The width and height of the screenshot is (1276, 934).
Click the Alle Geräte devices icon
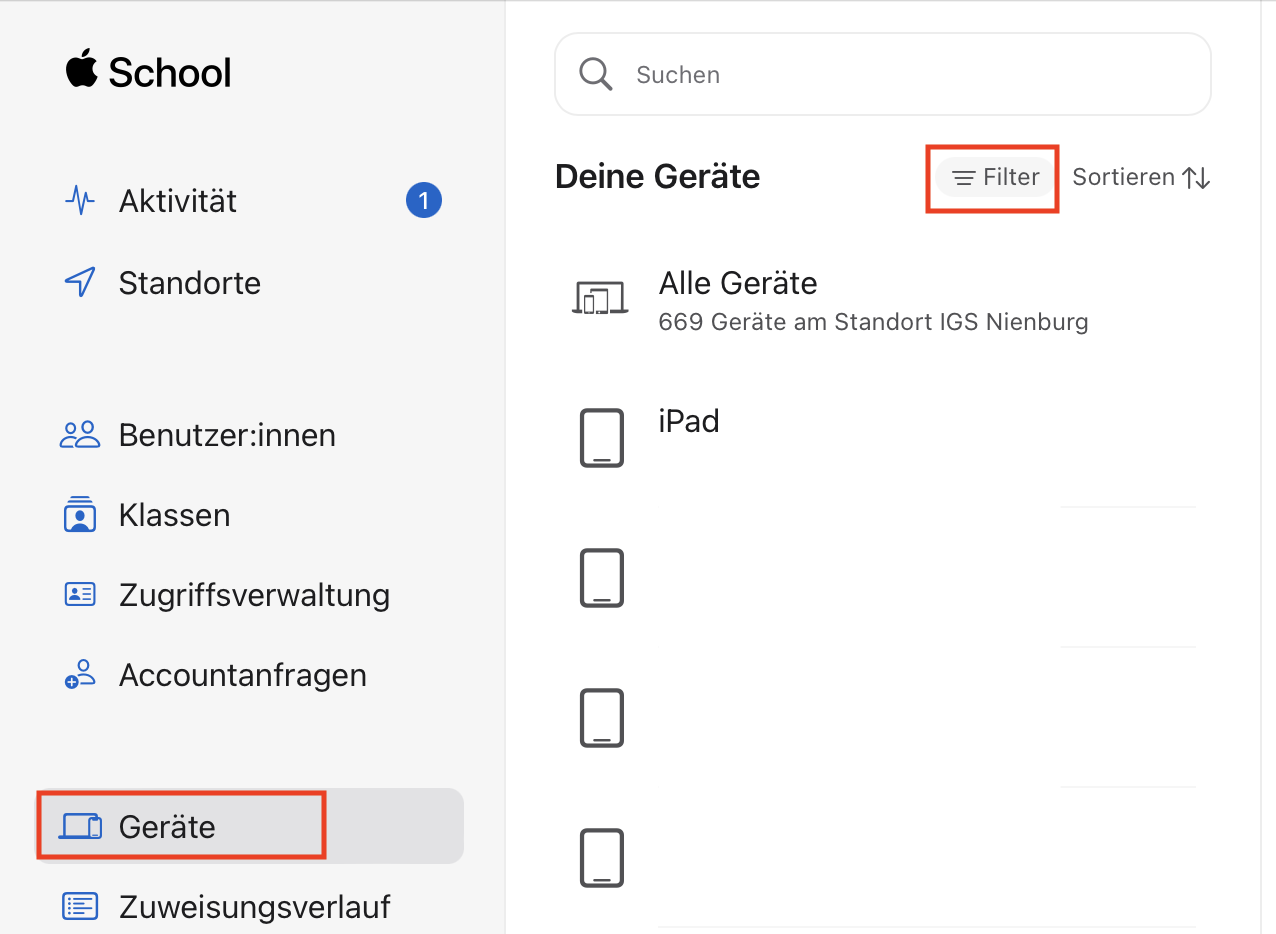tap(600, 298)
